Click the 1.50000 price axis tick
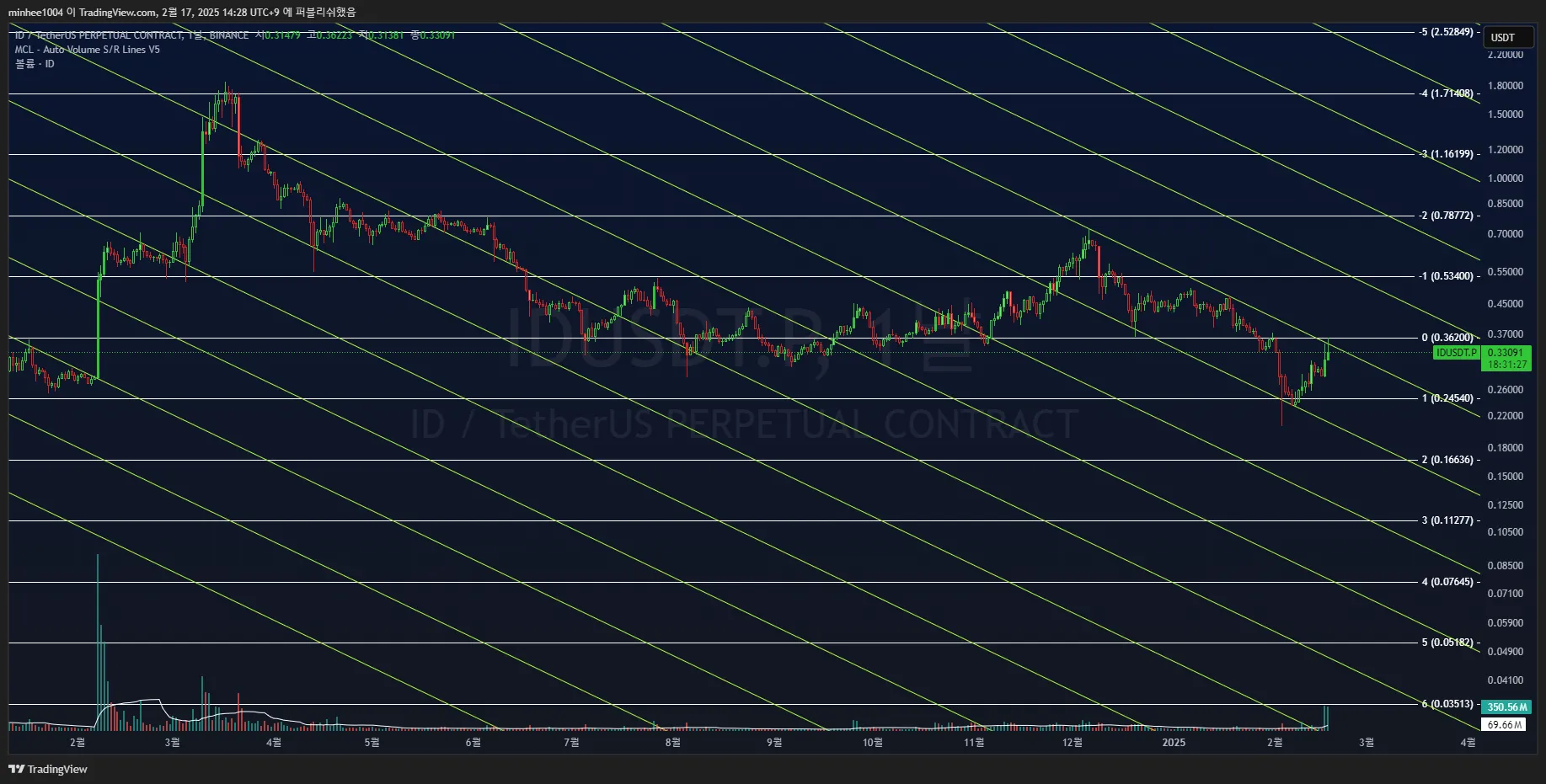Image resolution: width=1546 pixels, height=784 pixels. pyautogui.click(x=1506, y=115)
